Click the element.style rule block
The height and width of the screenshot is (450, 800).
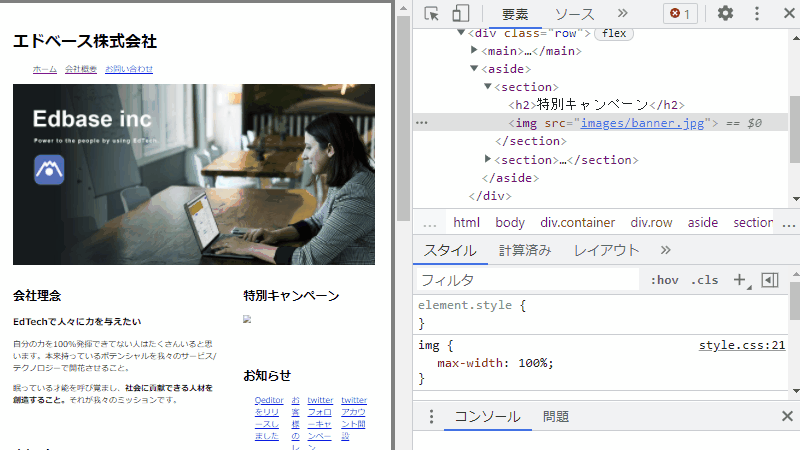coord(601,314)
